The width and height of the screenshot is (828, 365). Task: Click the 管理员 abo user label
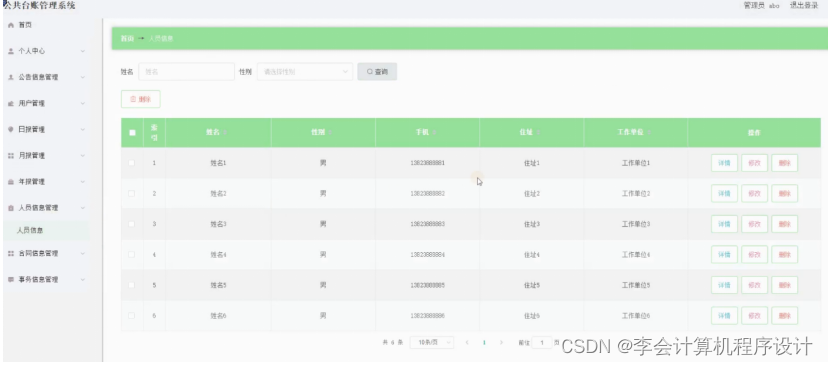coord(761,5)
